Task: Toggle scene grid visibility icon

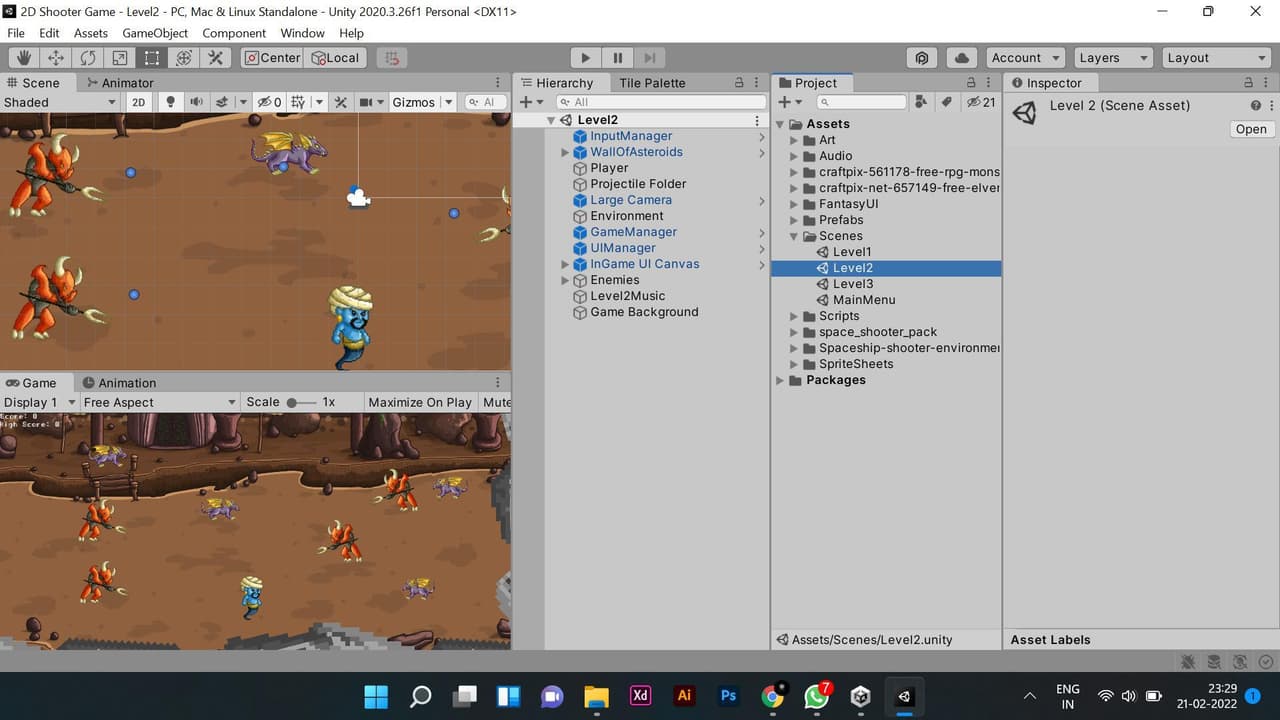Action: [x=297, y=102]
